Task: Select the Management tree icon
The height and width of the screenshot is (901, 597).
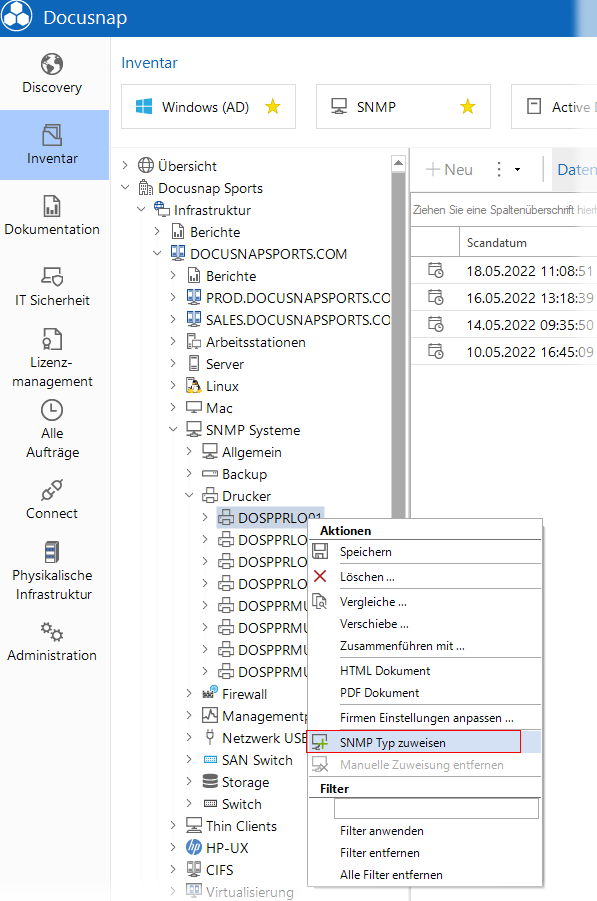Action: click(210, 715)
